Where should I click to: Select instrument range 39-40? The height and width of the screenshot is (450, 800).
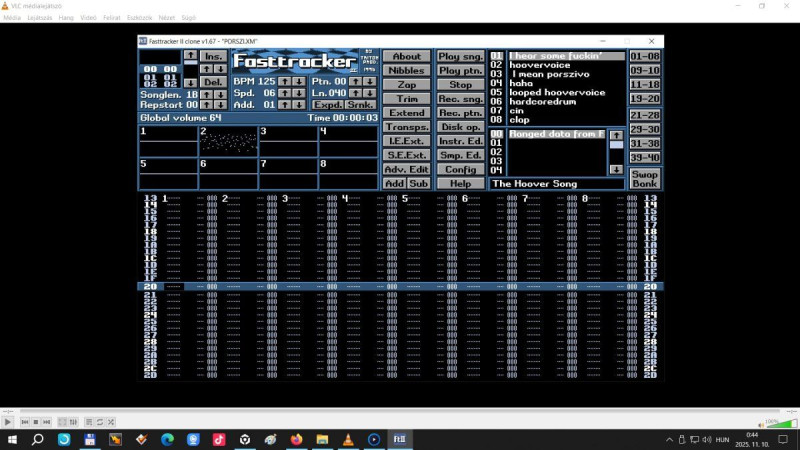pos(644,158)
